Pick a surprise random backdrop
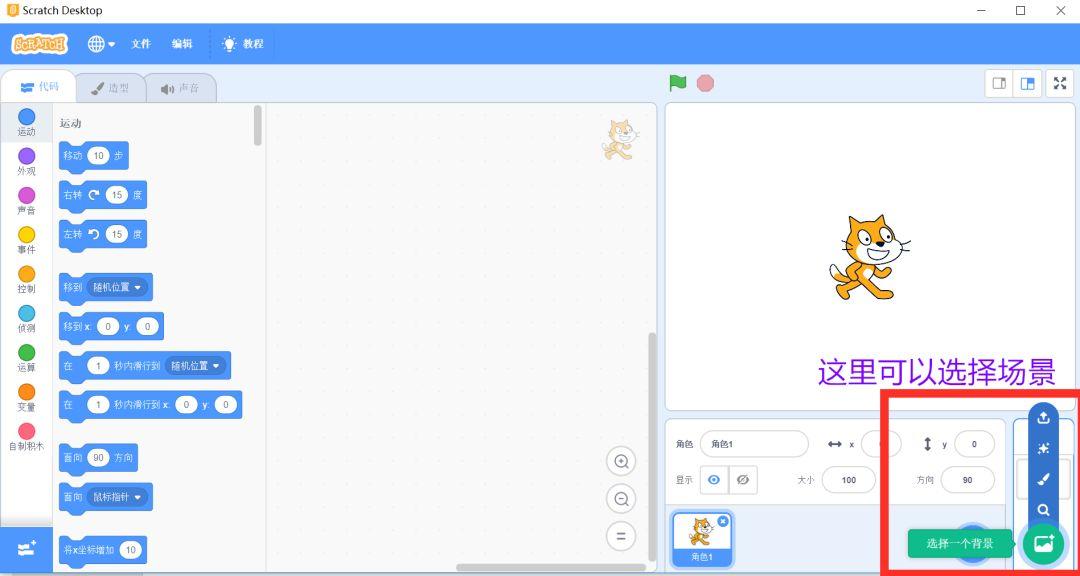Screen dimensions: 1080x576 (x=1043, y=449)
